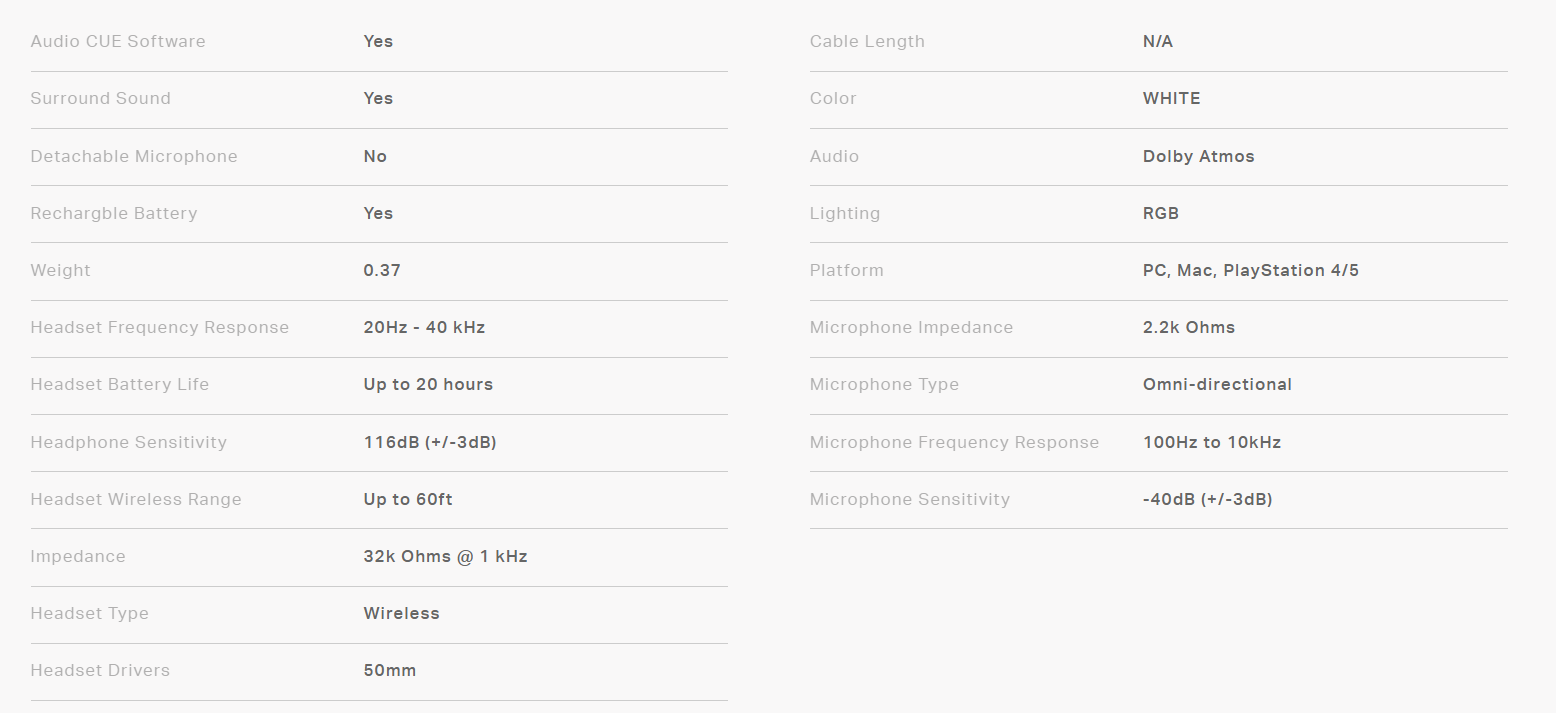This screenshot has width=1556, height=713.
Task: Click the 32k Ohms @ 1 kHz value
Action: [x=445, y=556]
